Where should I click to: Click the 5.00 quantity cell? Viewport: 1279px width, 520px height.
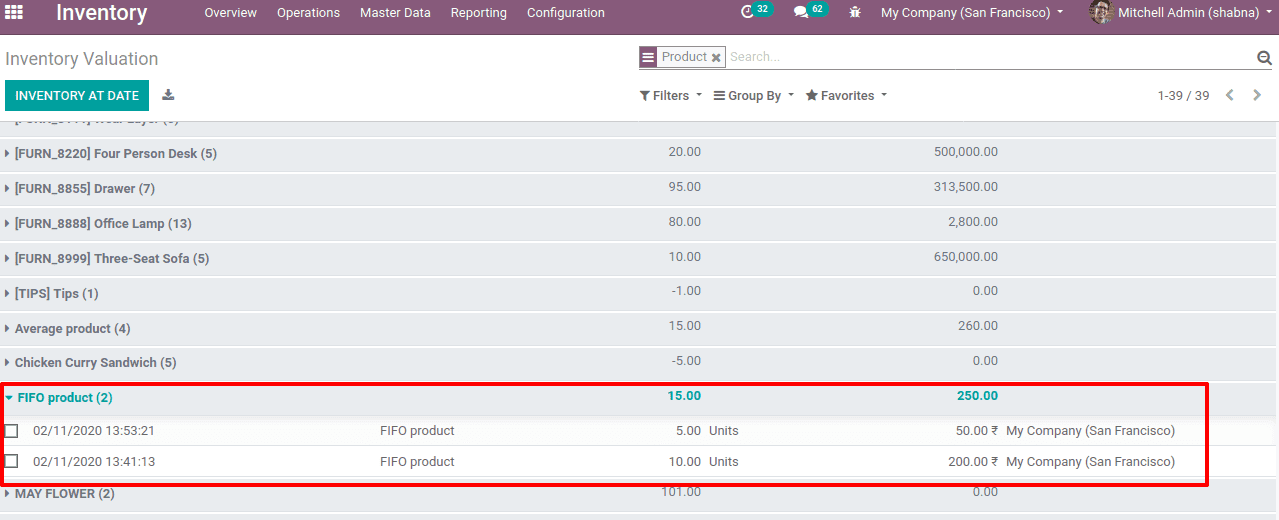pyautogui.click(x=688, y=431)
